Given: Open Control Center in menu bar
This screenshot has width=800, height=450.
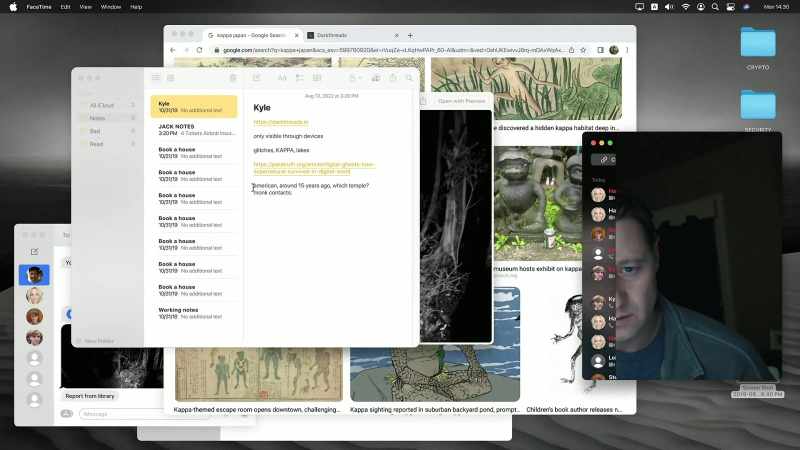Looking at the screenshot, I should 731,7.
